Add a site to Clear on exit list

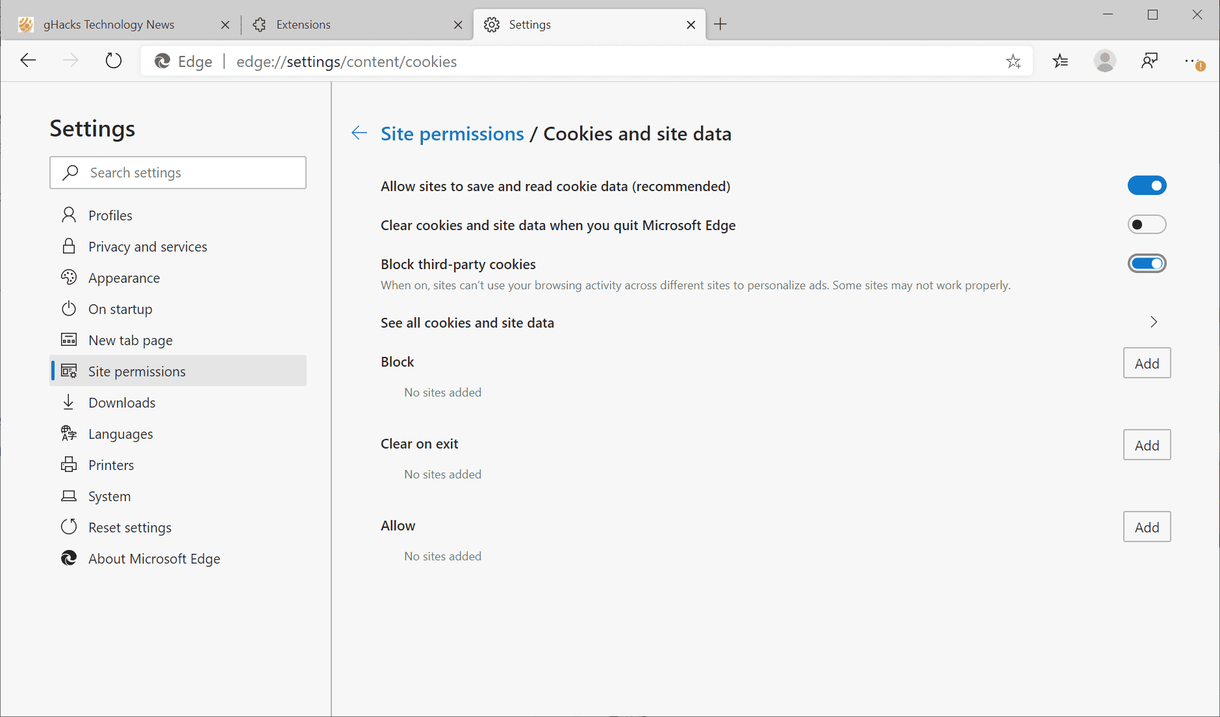pyautogui.click(x=1147, y=445)
